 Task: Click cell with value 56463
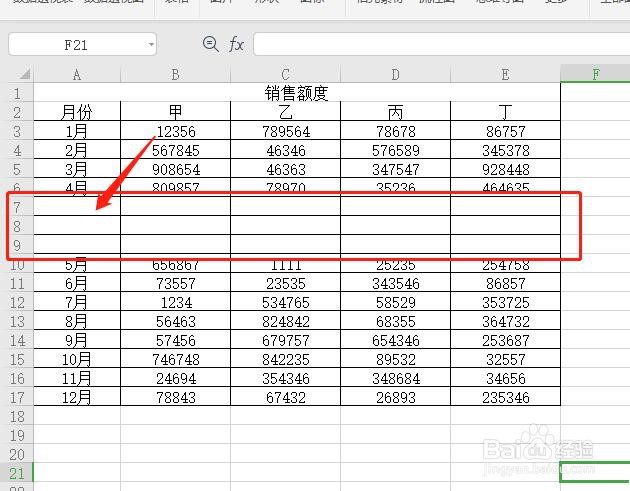175,321
